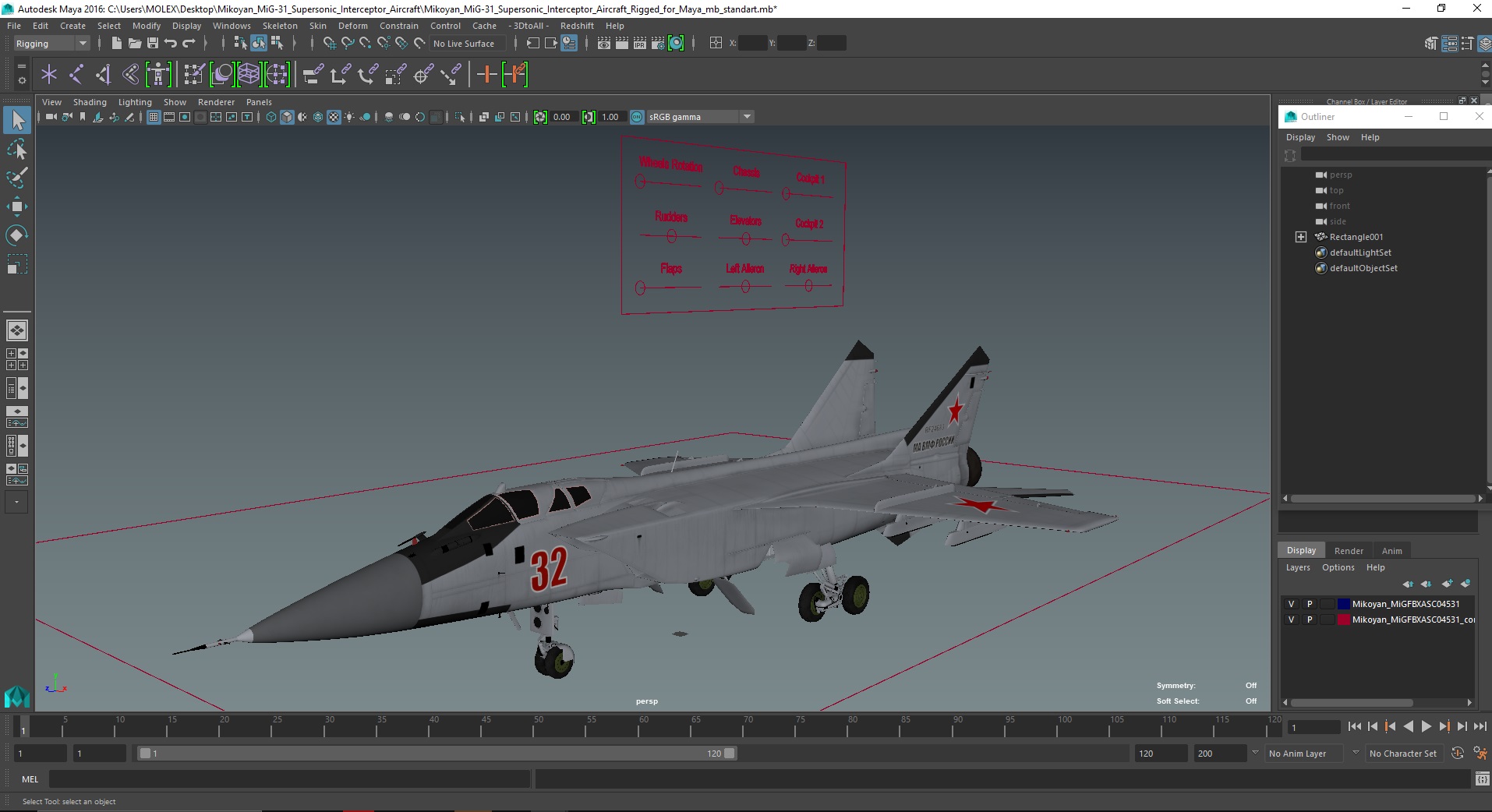The image size is (1492, 812).
Task: Select defaultLightSet in the Outliner
Action: (x=1359, y=252)
